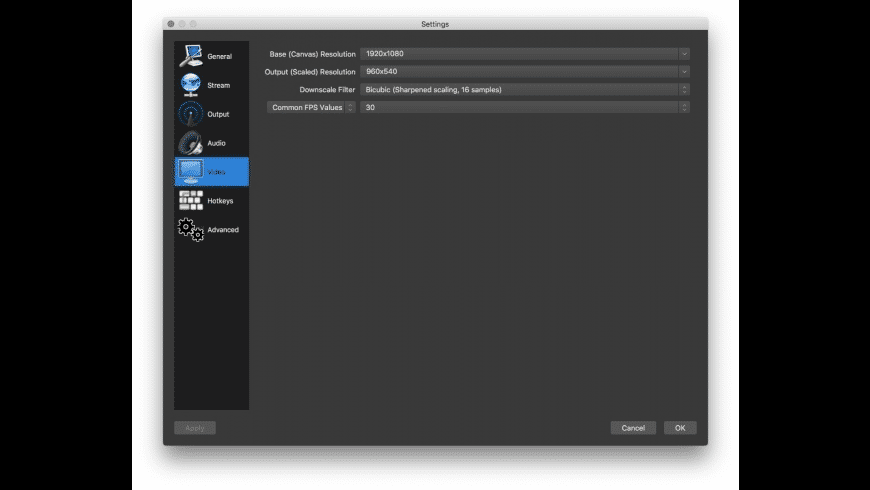The image size is (870, 490).
Task: Open General settings via computer icon
Action: click(191, 56)
